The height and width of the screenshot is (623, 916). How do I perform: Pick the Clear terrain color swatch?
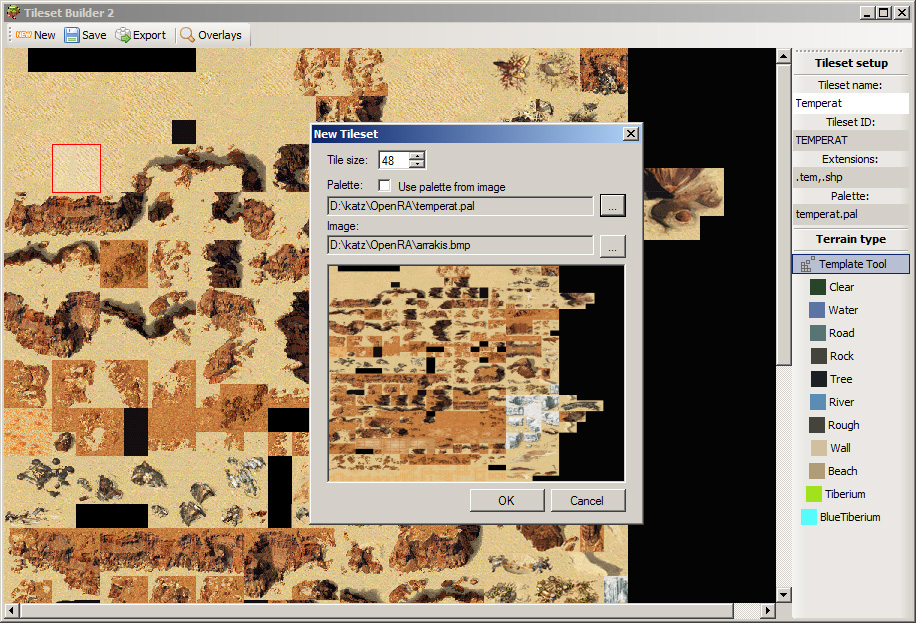pos(818,287)
